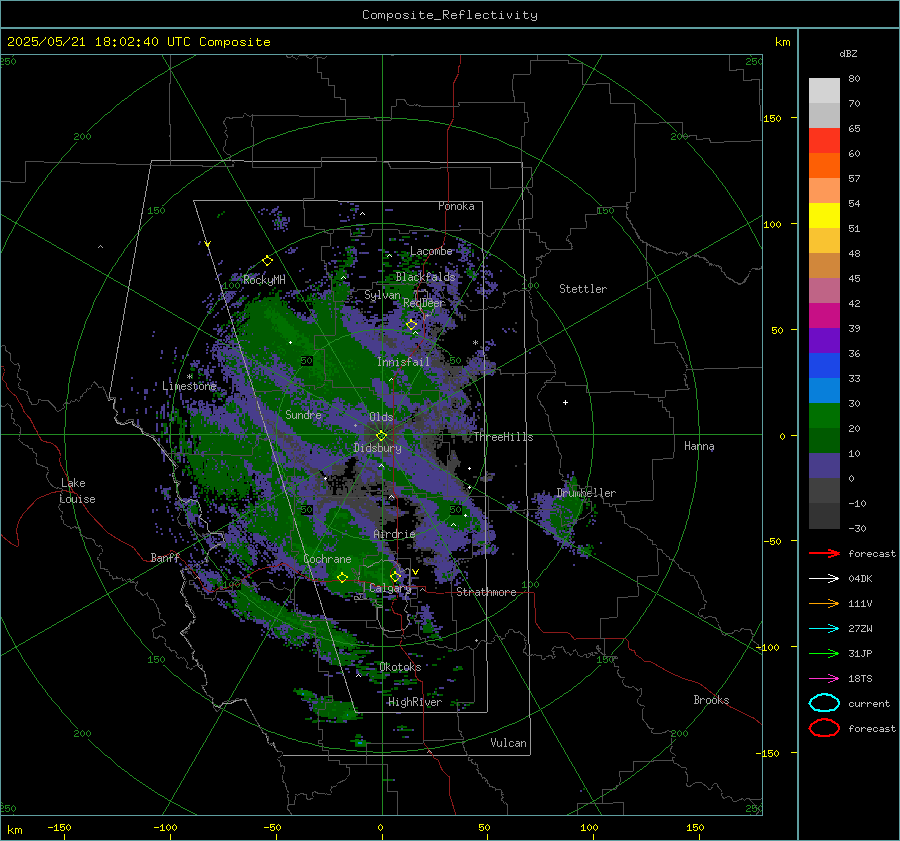Pick the dark orange swatch below 60
This screenshot has width=900, height=841.
[x=824, y=165]
